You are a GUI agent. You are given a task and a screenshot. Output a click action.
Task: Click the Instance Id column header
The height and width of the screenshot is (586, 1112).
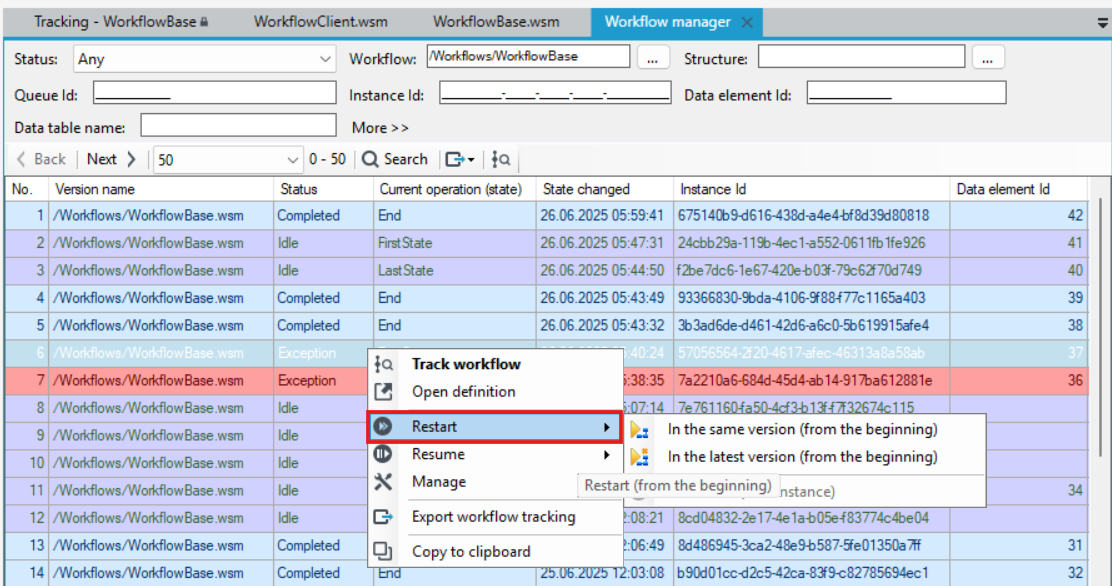[x=811, y=189]
